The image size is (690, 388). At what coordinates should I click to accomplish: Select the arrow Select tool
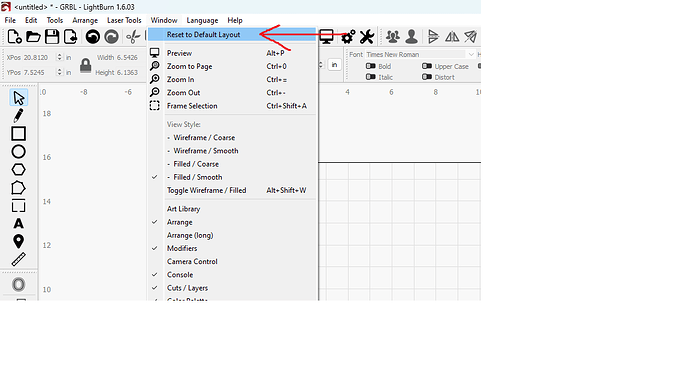tap(18, 98)
